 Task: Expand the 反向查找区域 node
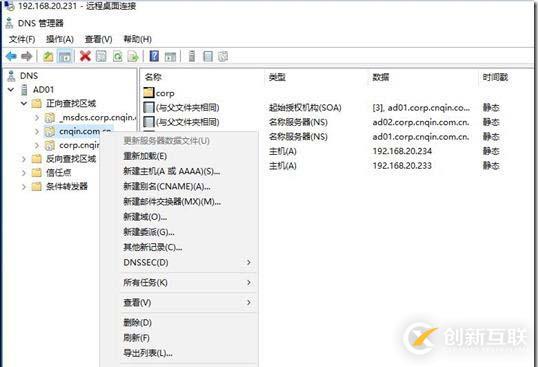(24, 159)
